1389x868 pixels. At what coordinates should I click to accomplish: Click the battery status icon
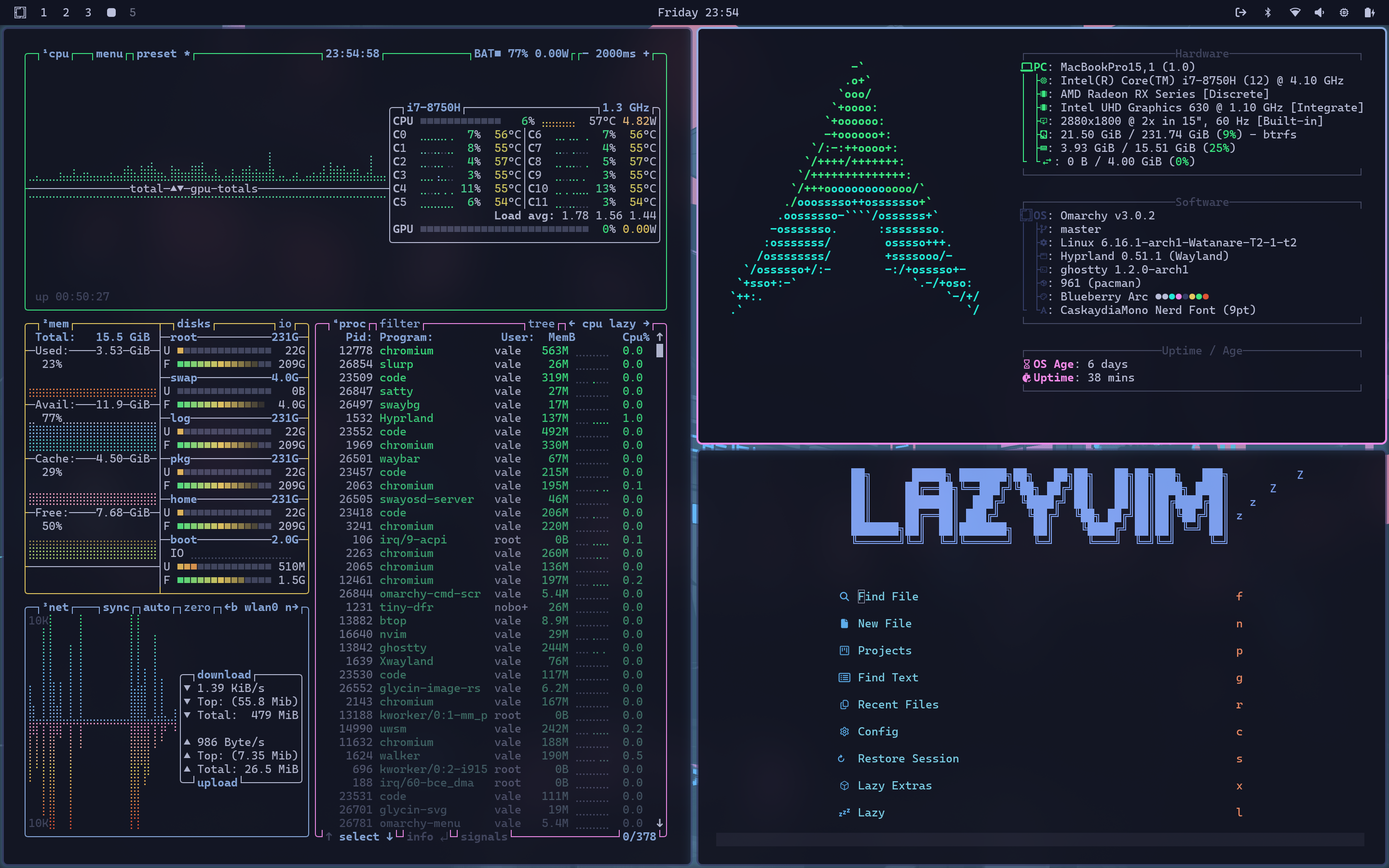1370,13
